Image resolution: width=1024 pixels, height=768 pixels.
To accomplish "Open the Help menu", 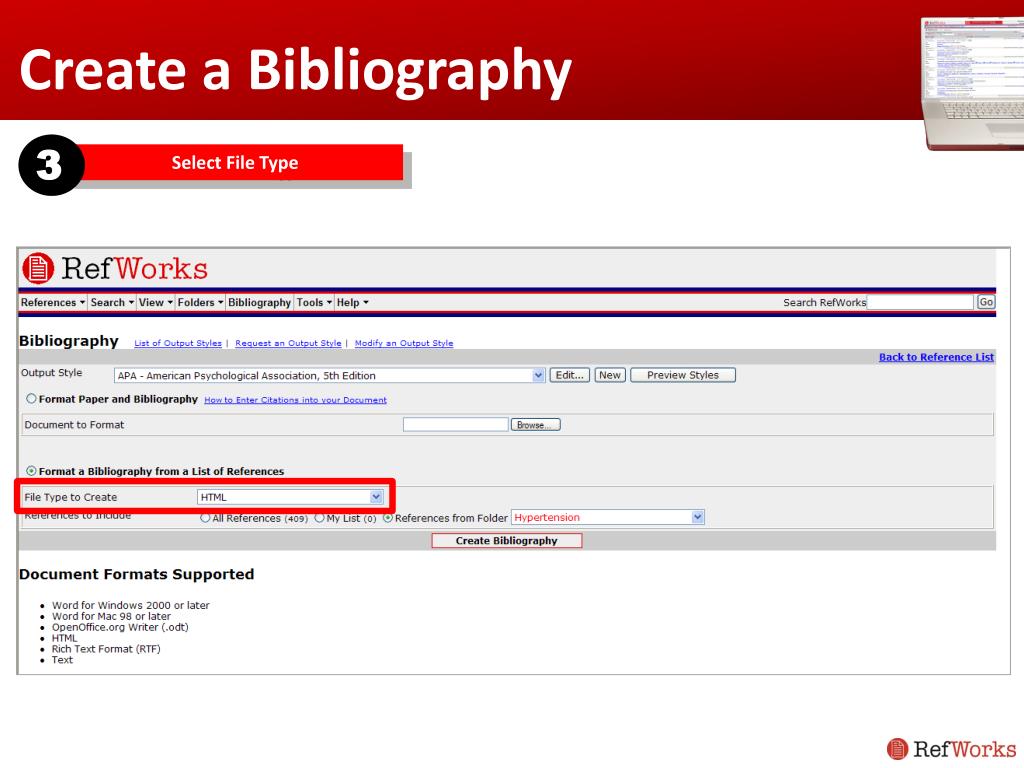I will [353, 302].
